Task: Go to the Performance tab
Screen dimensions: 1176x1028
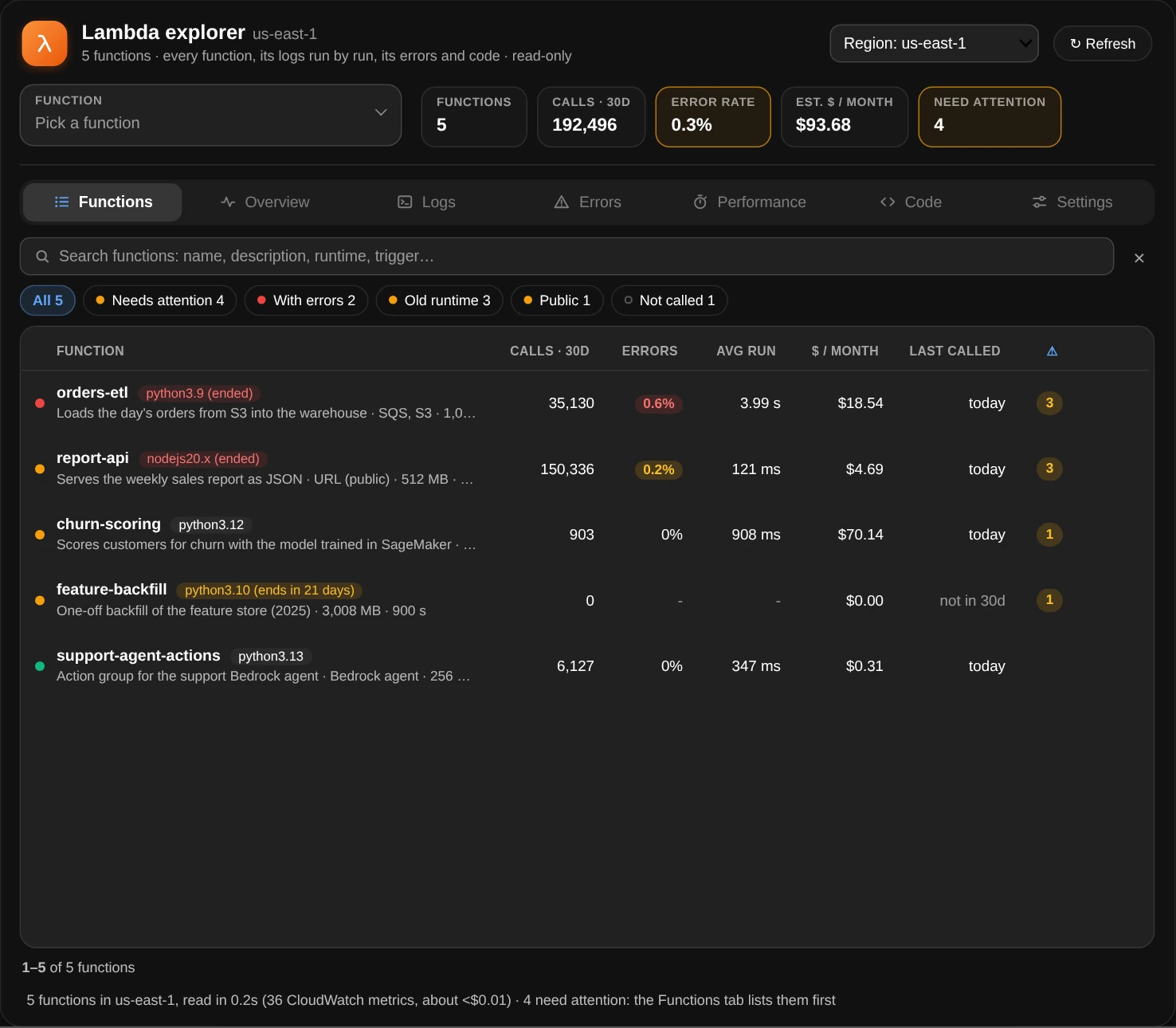Action: point(749,202)
